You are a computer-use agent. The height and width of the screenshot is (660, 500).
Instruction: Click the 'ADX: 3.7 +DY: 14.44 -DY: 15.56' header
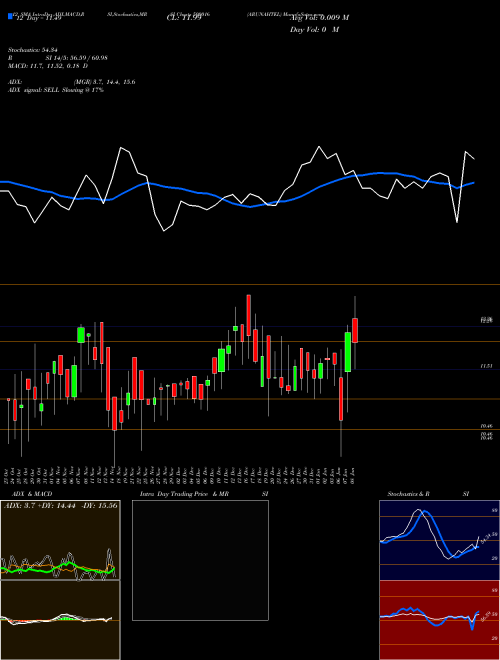[61, 506]
